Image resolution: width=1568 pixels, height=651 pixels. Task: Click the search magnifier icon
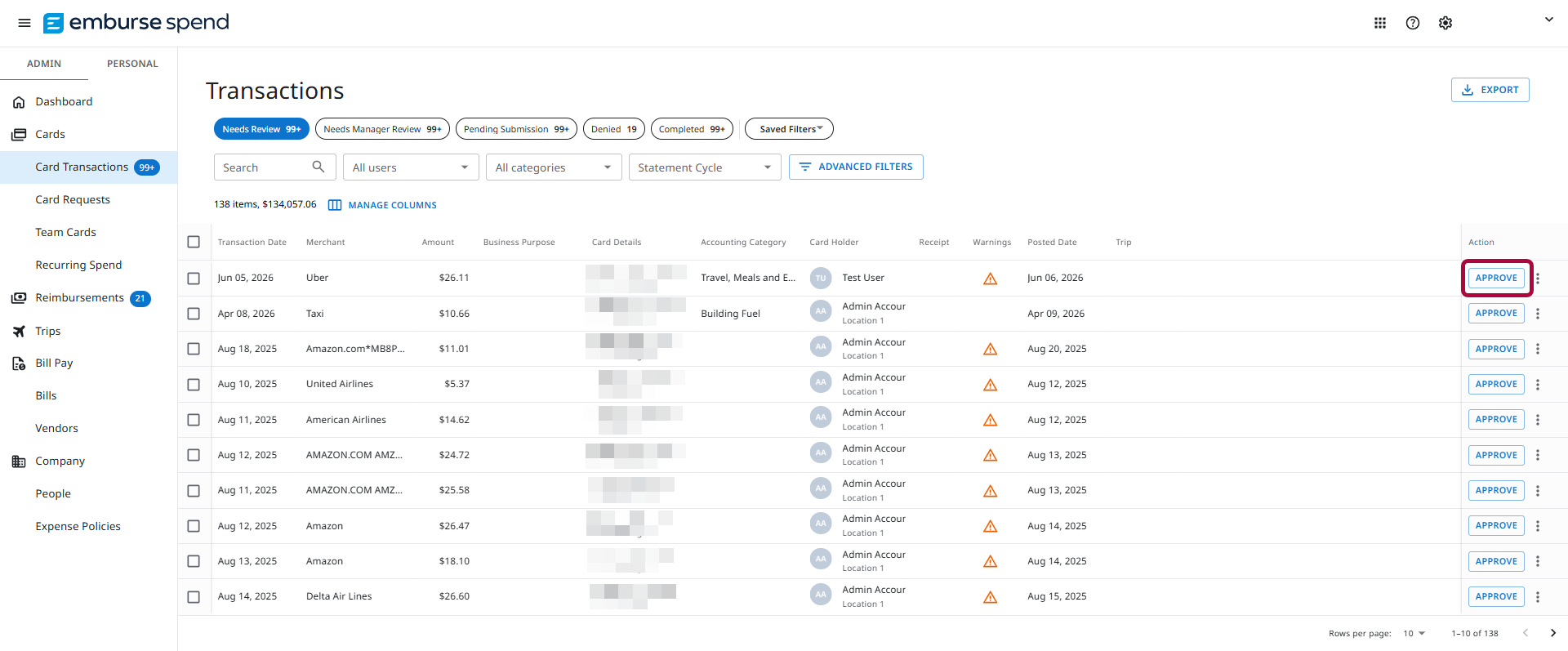click(x=318, y=167)
